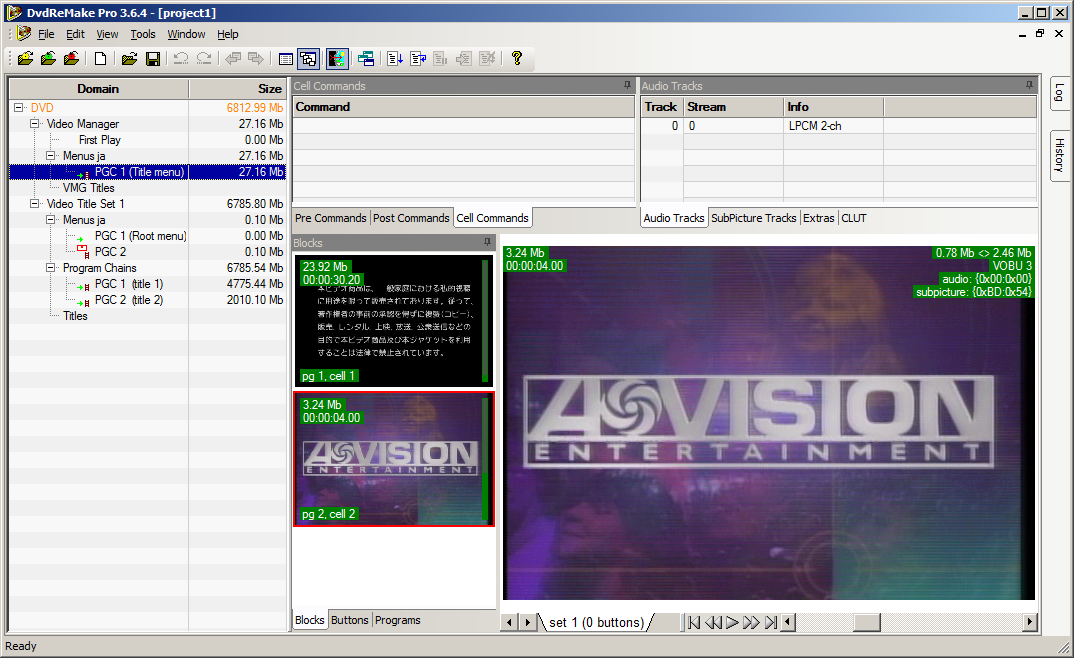Select First Play in the domain tree

(x=100, y=140)
